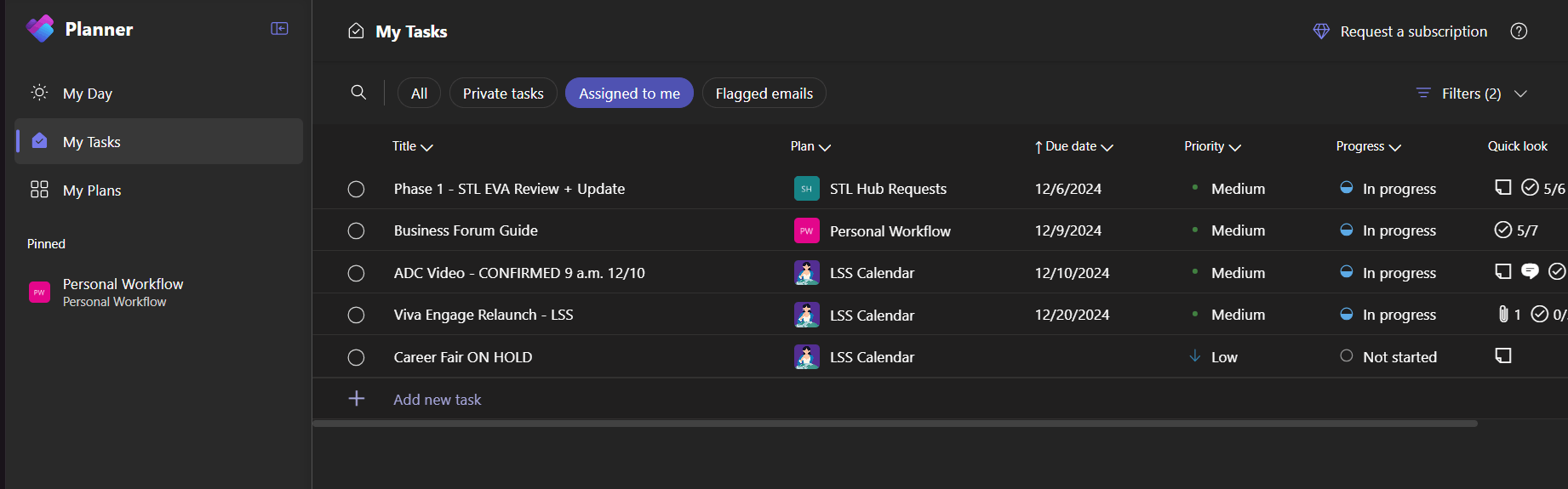Click Not started icon for Career Fair
The width and height of the screenshot is (1568, 489).
1347,356
